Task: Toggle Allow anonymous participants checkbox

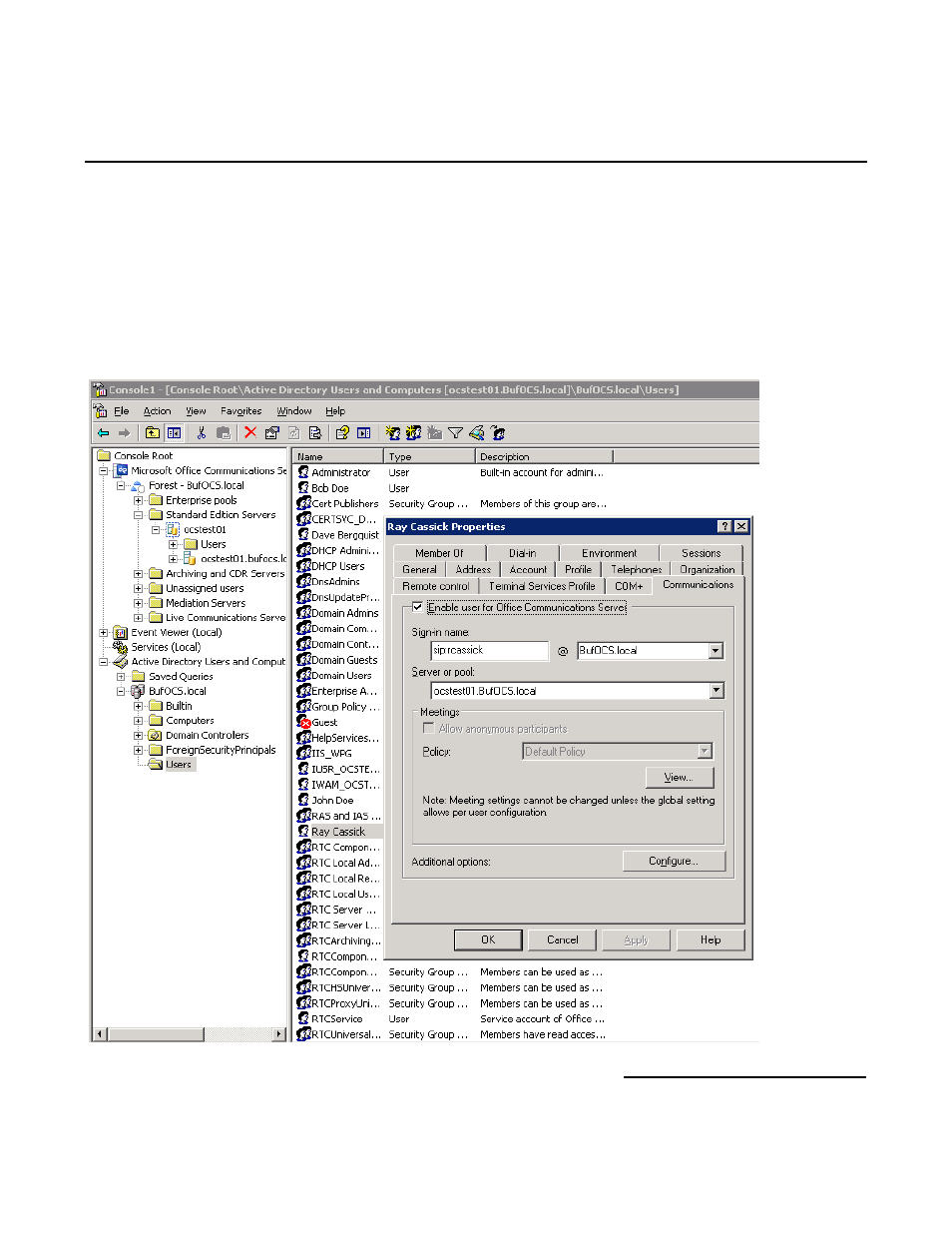Action: (429, 728)
